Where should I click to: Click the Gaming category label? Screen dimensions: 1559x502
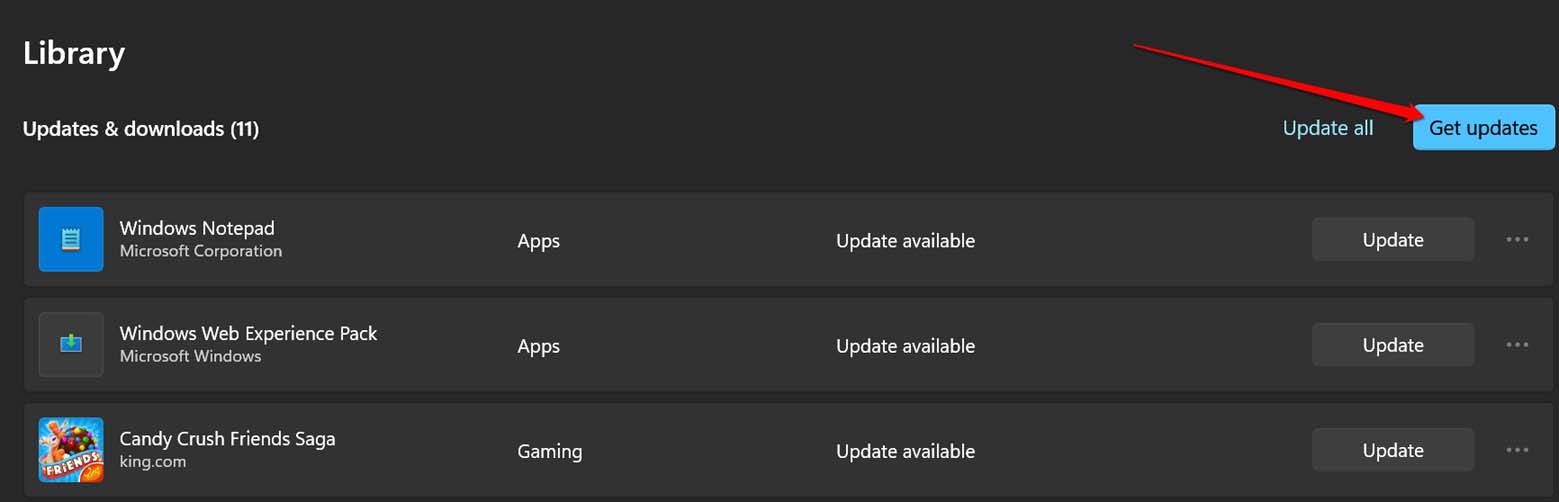(x=549, y=452)
